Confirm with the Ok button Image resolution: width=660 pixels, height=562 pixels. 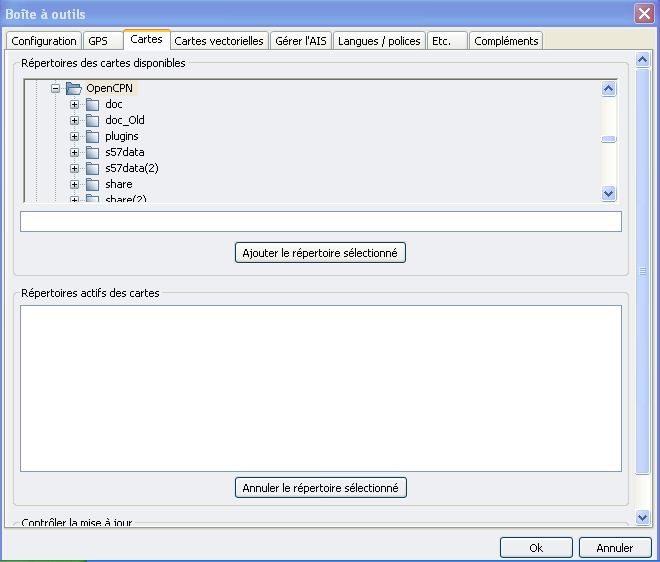coord(536,547)
